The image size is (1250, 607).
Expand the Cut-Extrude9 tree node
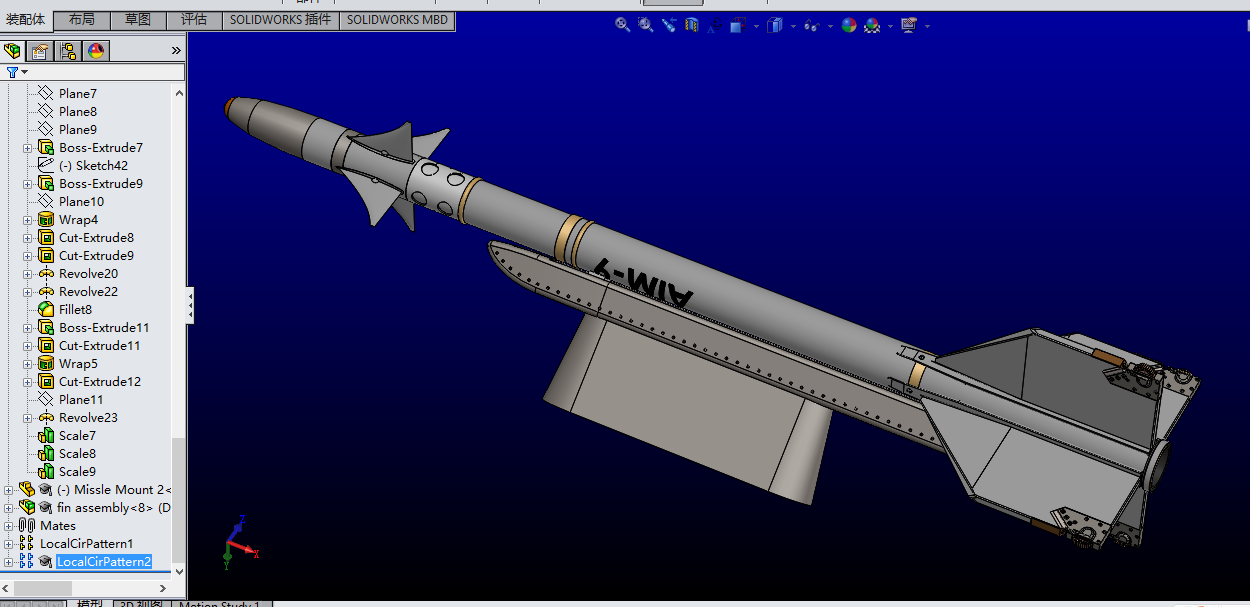tap(28, 256)
